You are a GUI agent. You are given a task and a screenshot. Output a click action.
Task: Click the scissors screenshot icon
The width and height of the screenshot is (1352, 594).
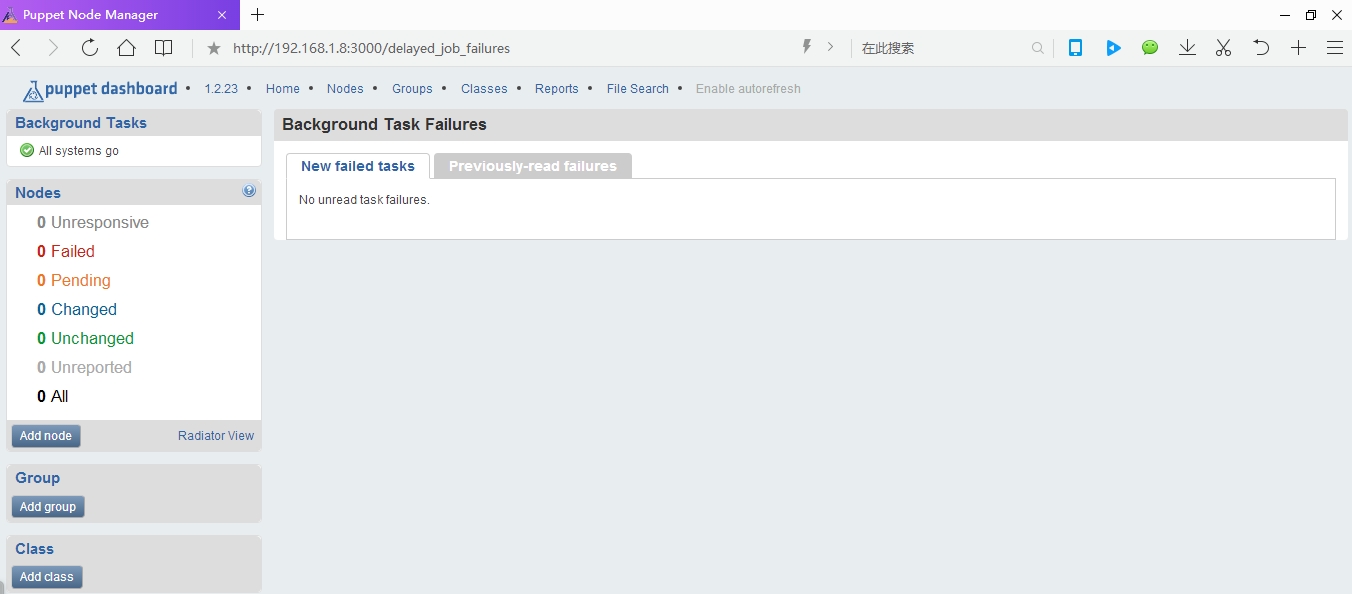click(1224, 48)
